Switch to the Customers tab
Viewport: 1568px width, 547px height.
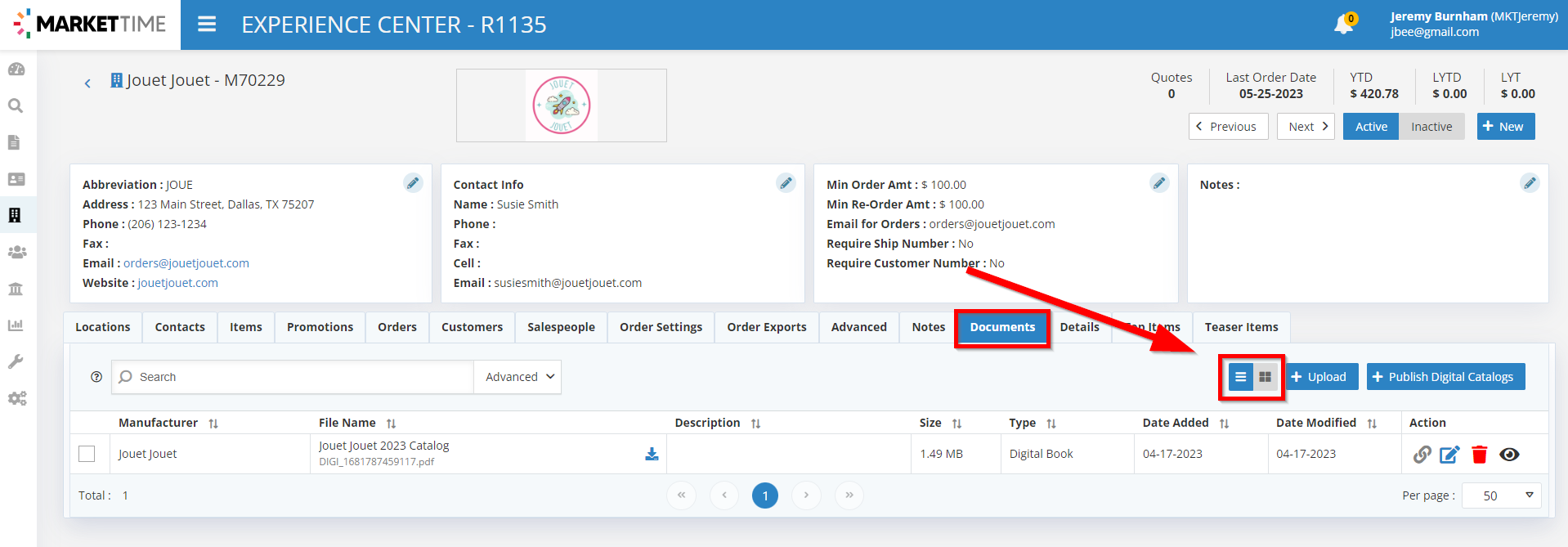click(473, 327)
